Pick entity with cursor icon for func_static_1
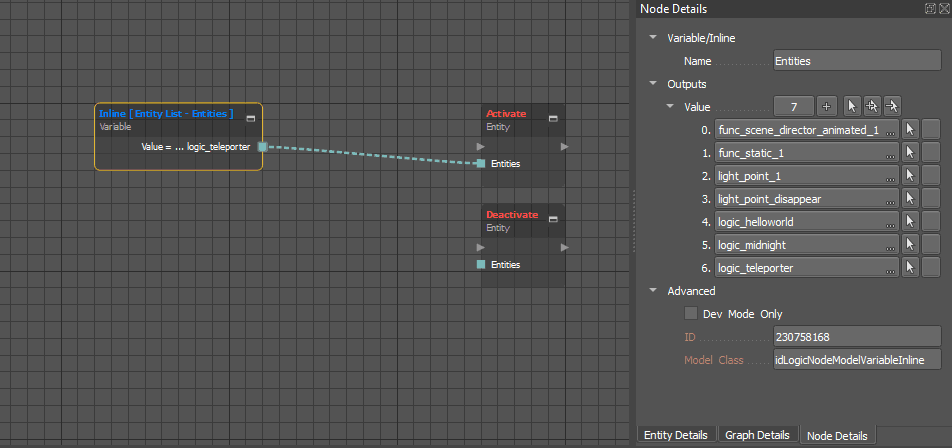Screen dimensions: 952x448 pos(910,153)
